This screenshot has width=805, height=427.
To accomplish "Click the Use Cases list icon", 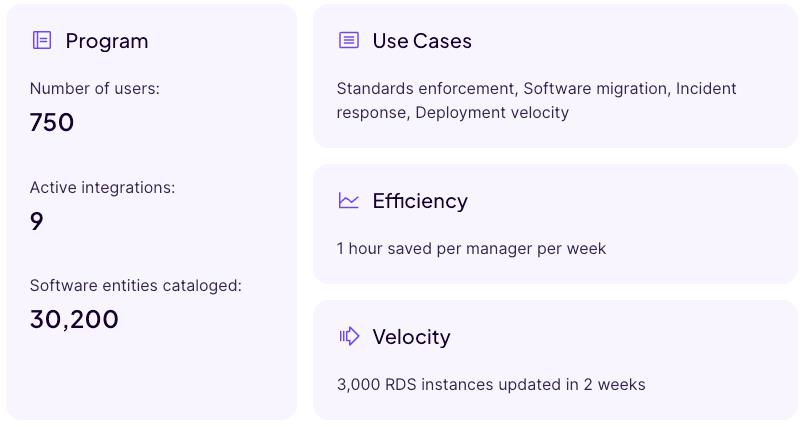I will (349, 40).
